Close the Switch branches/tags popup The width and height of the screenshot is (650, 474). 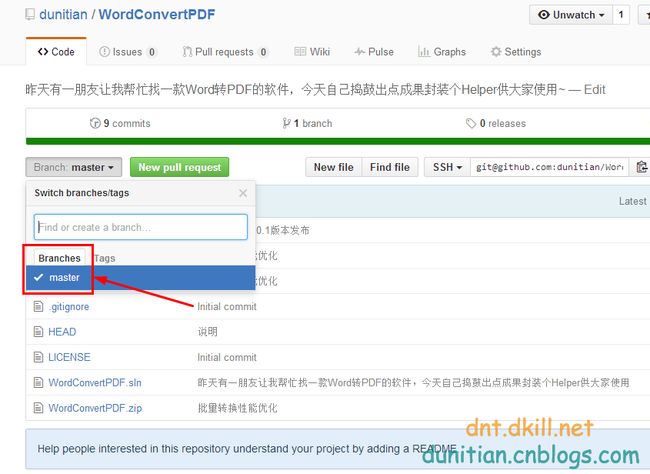tap(243, 193)
